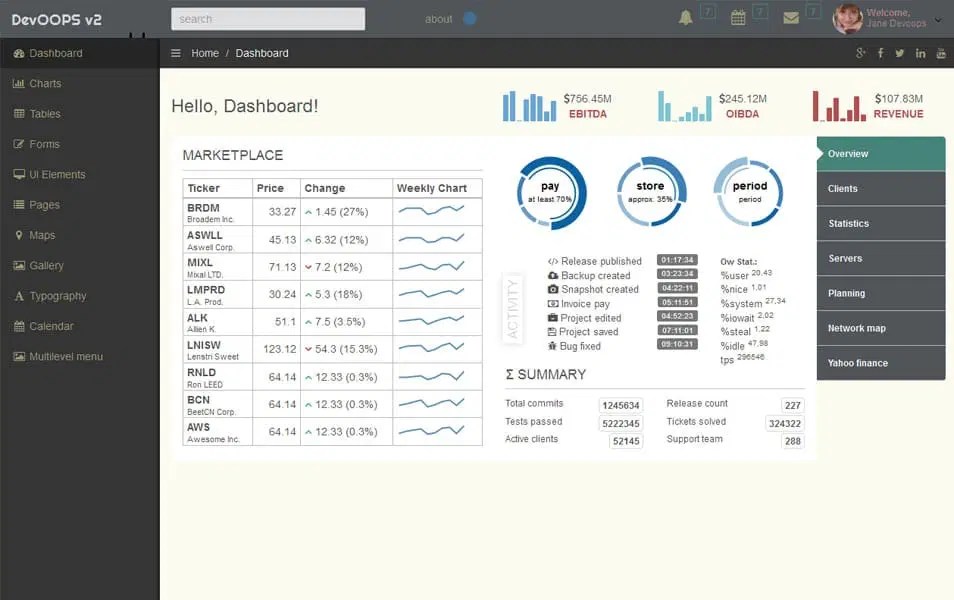Screen dimensions: 954x600
Task: Click the Twitter icon in the breadcrumb bar
Action: pos(900,53)
